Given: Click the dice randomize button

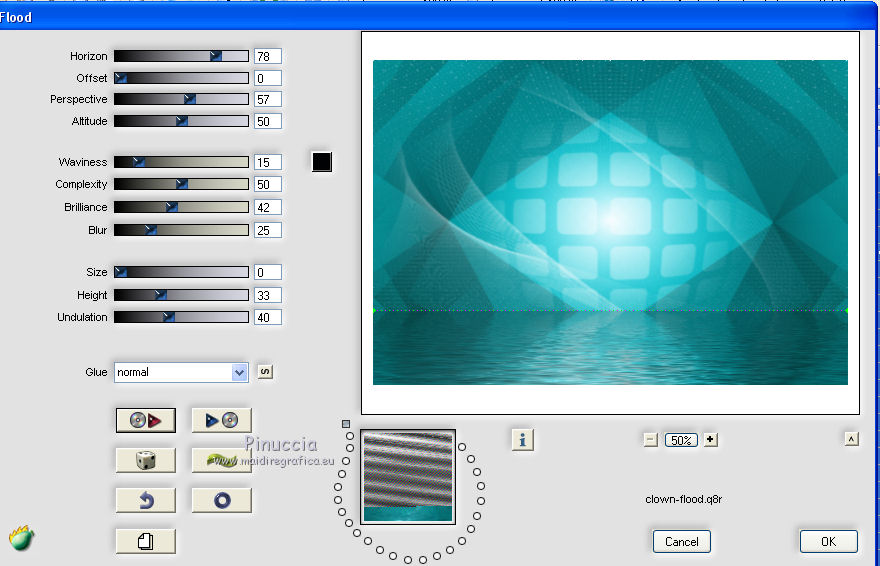Looking at the screenshot, I should coord(145,460).
